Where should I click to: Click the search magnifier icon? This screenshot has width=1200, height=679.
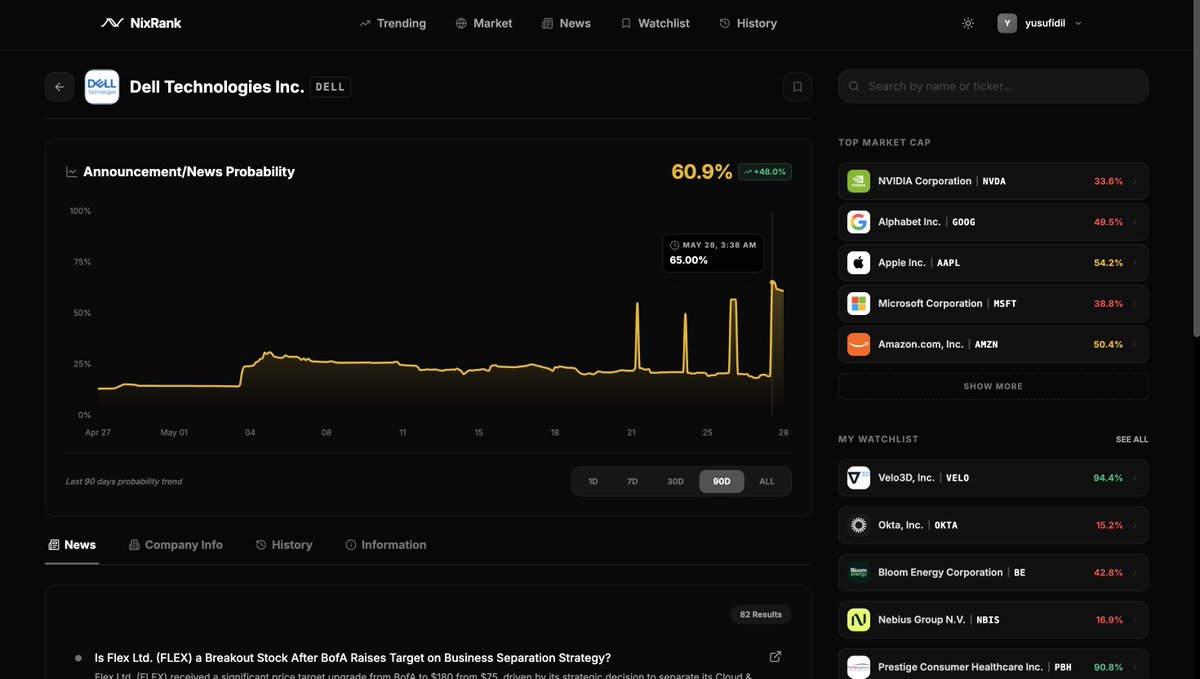pyautogui.click(x=854, y=86)
